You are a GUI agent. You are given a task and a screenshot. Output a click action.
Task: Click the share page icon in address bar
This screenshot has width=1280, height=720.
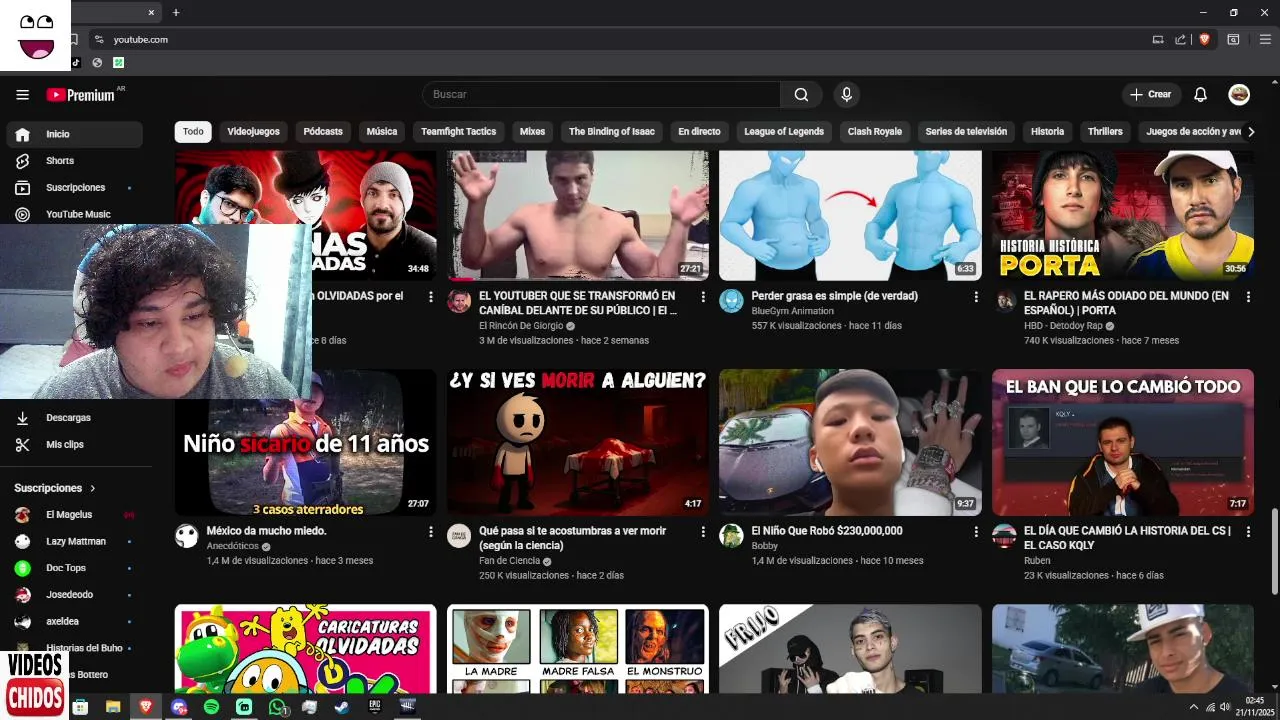1180,39
